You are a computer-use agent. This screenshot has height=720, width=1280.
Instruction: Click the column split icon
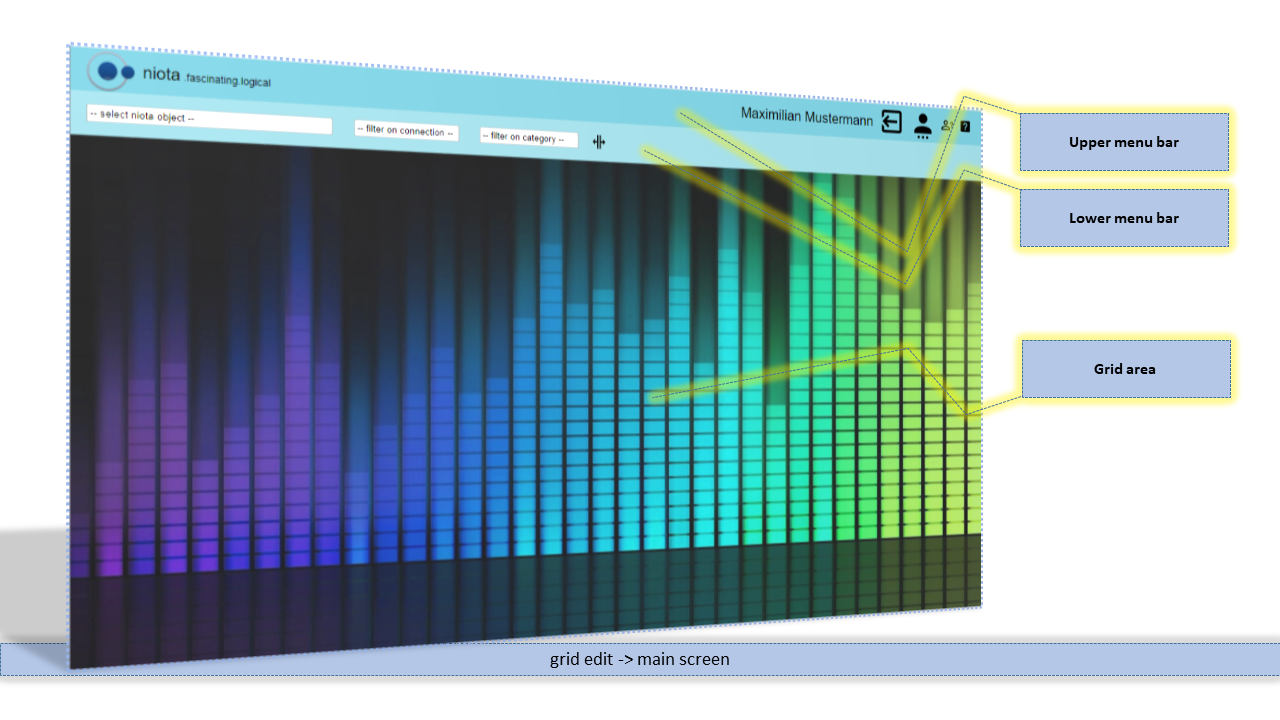point(599,142)
